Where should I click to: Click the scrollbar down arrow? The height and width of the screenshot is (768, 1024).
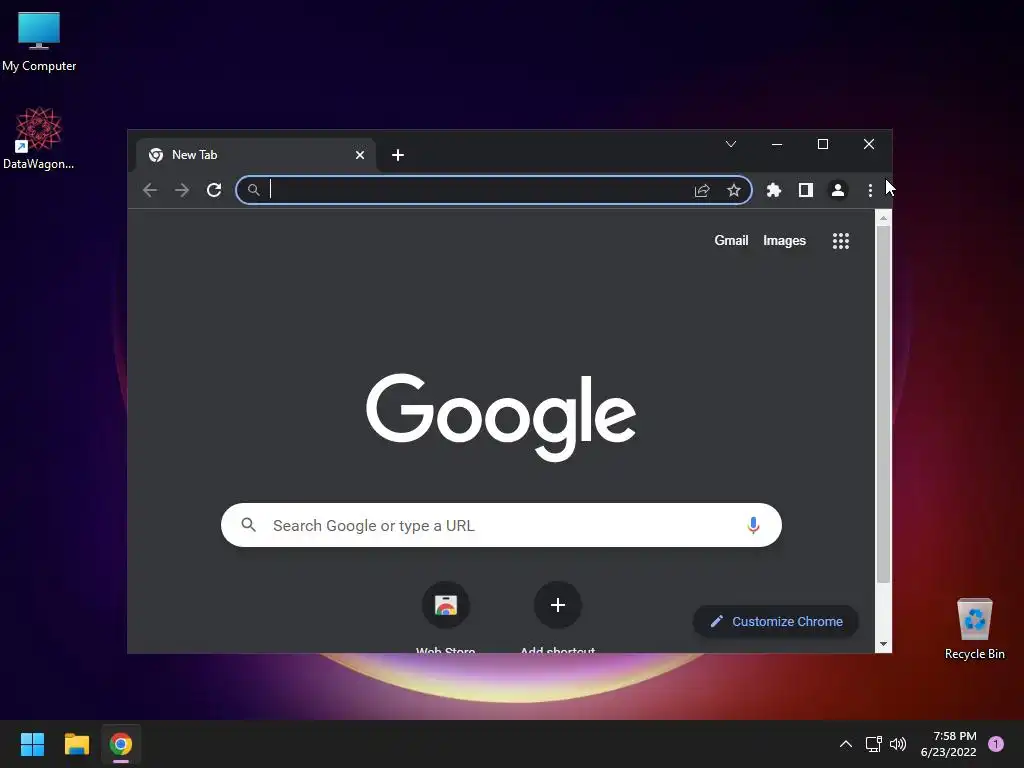(x=883, y=644)
